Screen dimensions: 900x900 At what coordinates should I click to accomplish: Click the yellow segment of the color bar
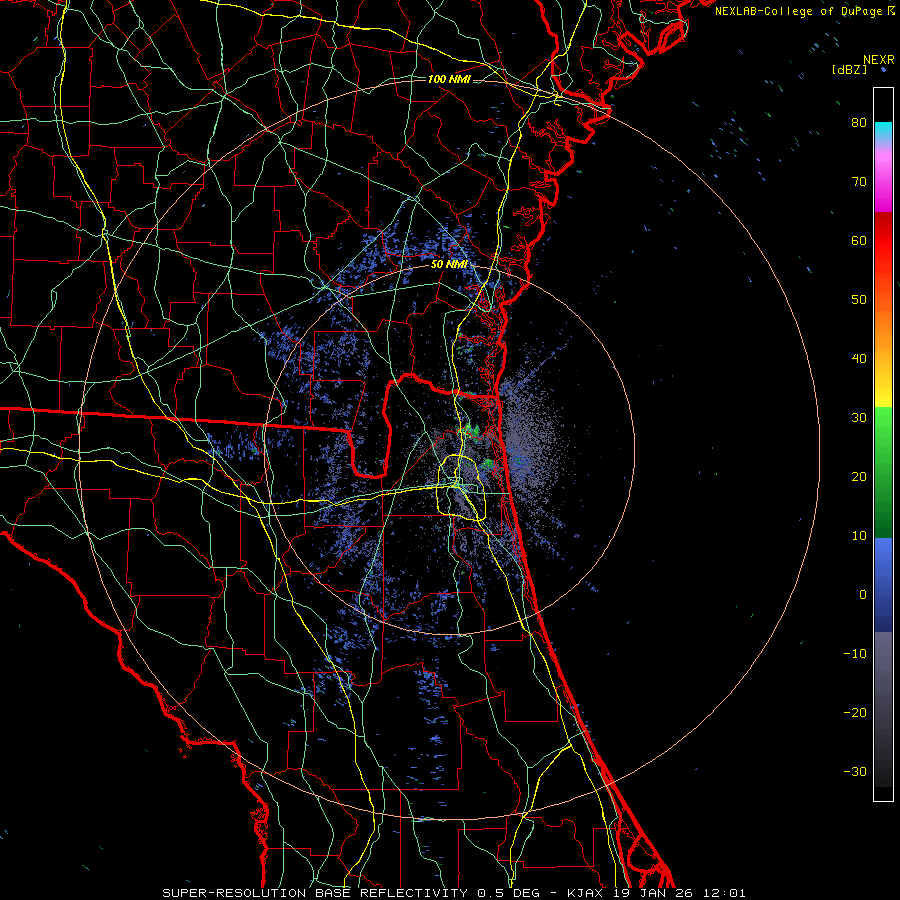883,393
